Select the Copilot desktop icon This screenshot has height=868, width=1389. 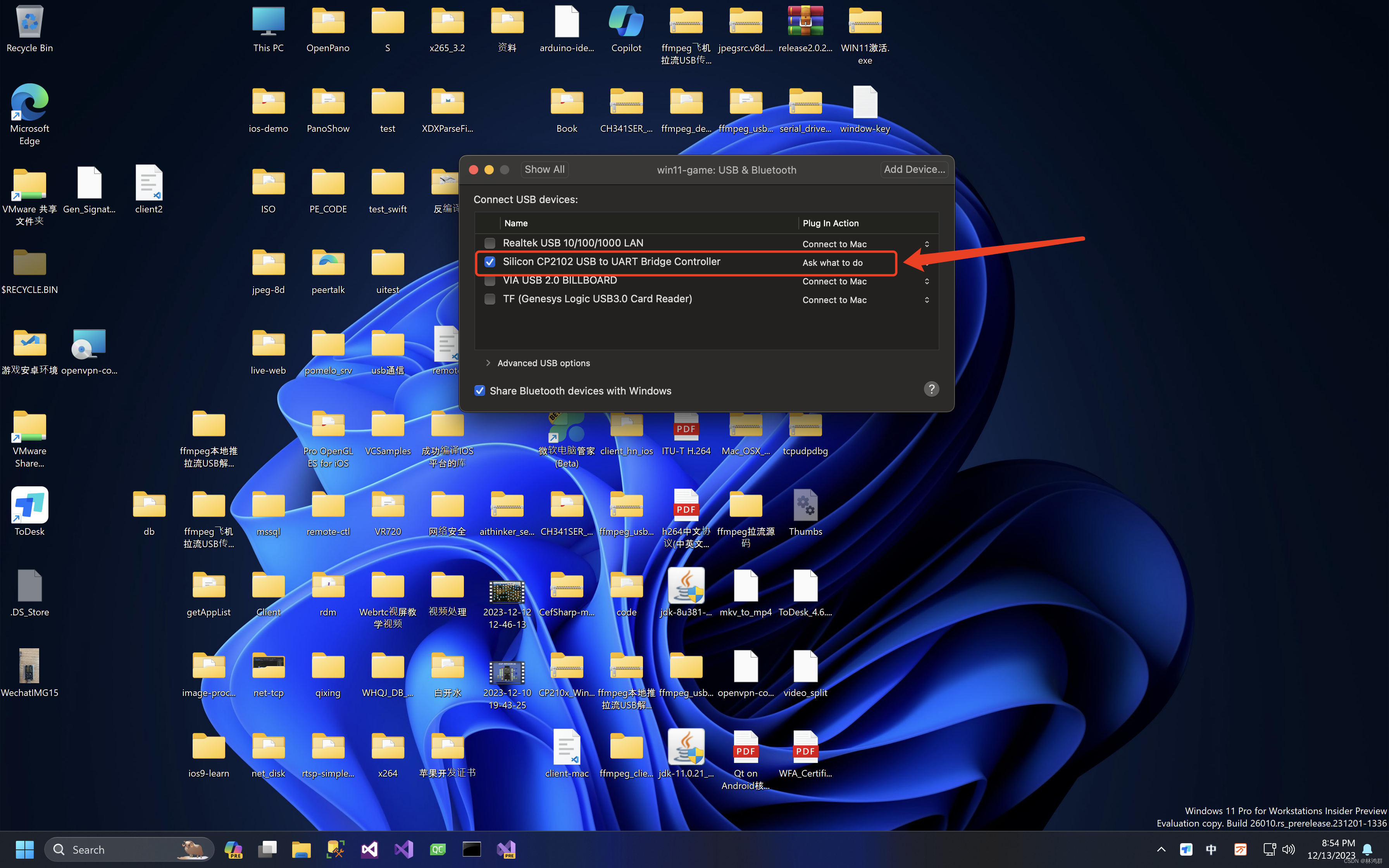click(626, 29)
